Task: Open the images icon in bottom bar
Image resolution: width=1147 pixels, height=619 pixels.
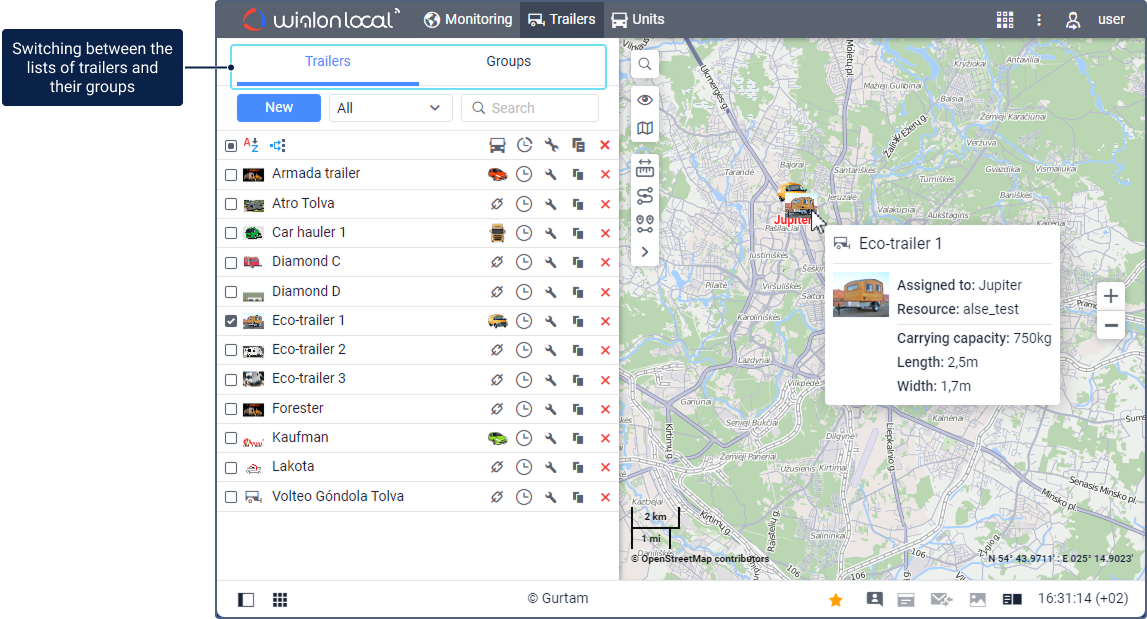Action: pyautogui.click(x=977, y=600)
